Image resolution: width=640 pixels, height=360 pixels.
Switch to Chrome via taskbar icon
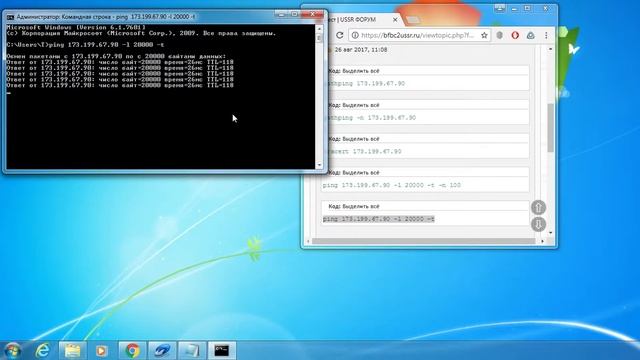132,351
